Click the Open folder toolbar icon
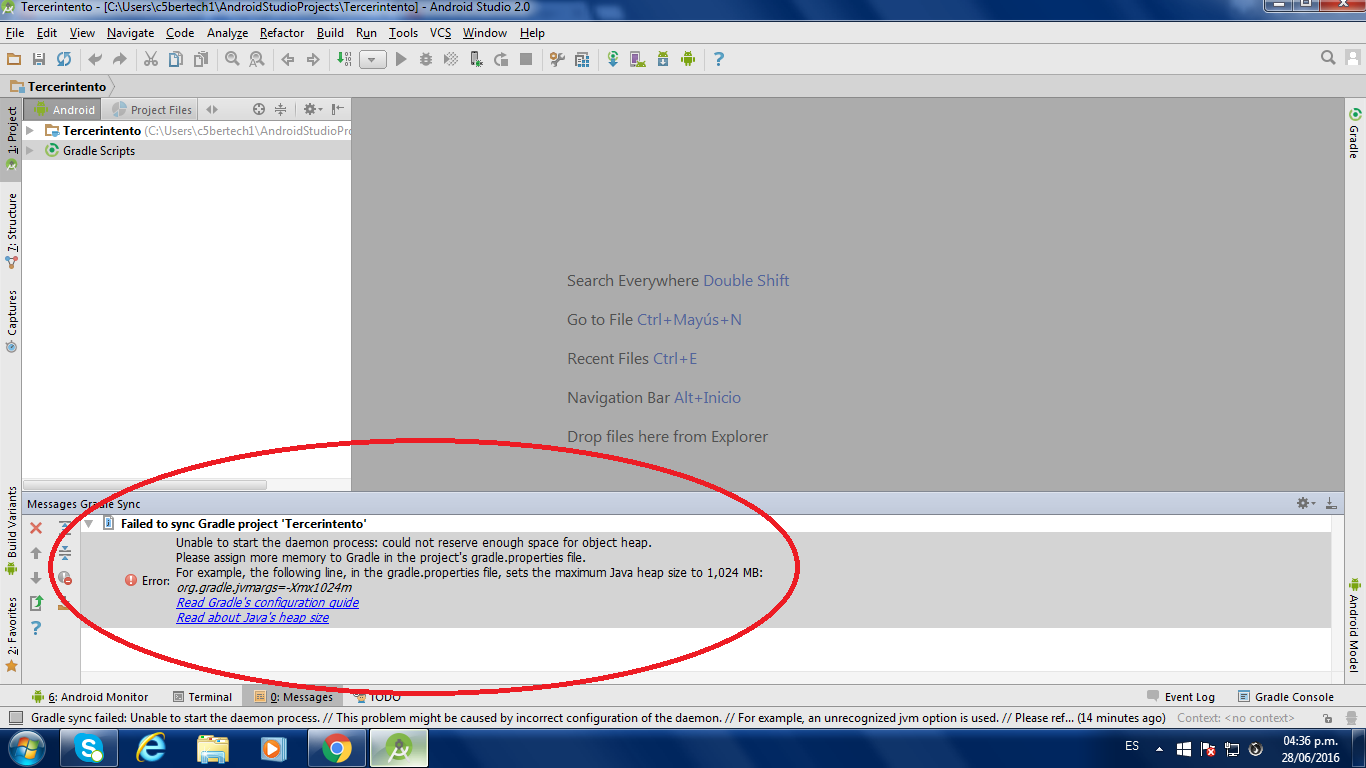 [x=14, y=60]
